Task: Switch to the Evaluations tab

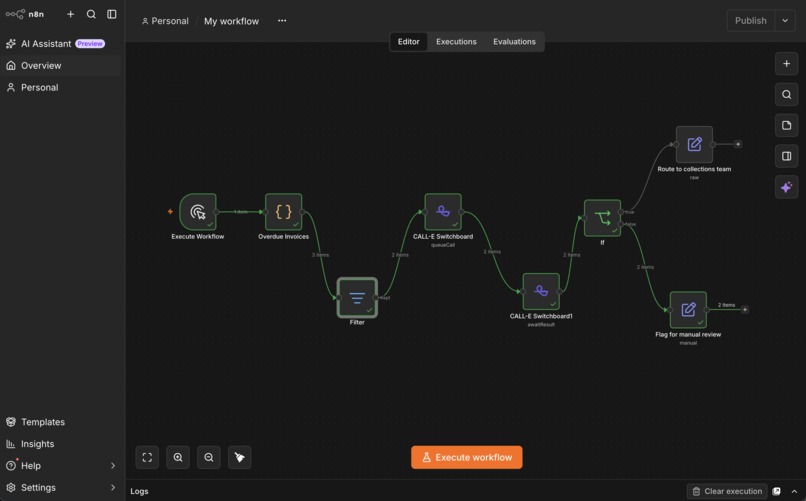Action: [x=515, y=42]
